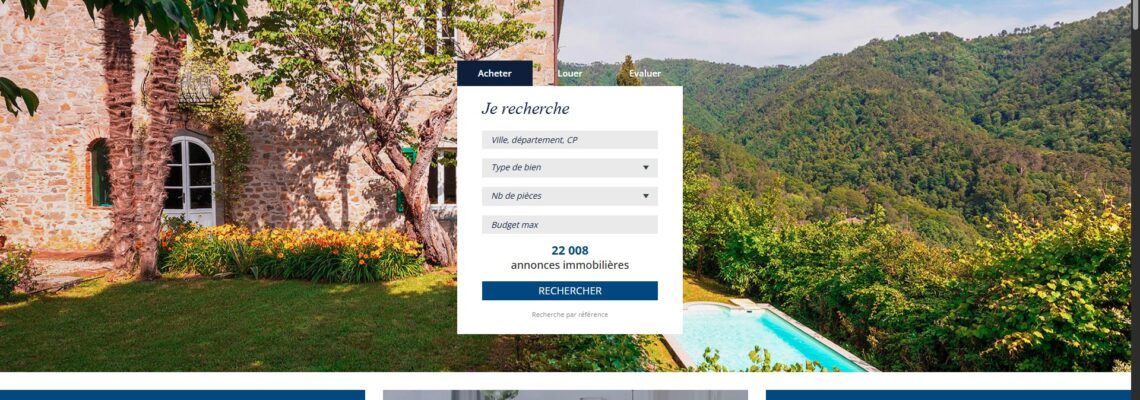Screen dimensions: 1140x400
Task: Open the middle photo card below hero
Action: (x=565, y=395)
